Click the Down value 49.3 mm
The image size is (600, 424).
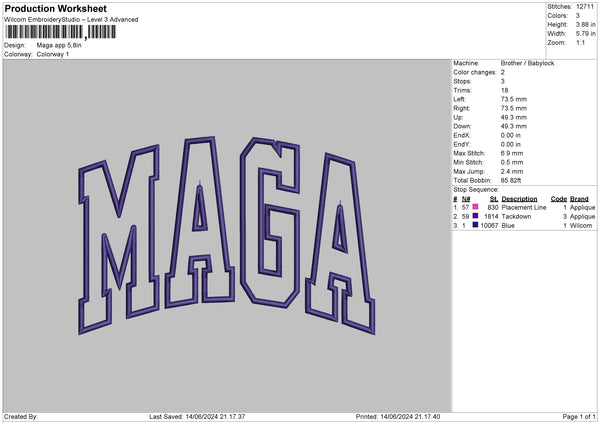click(x=514, y=126)
